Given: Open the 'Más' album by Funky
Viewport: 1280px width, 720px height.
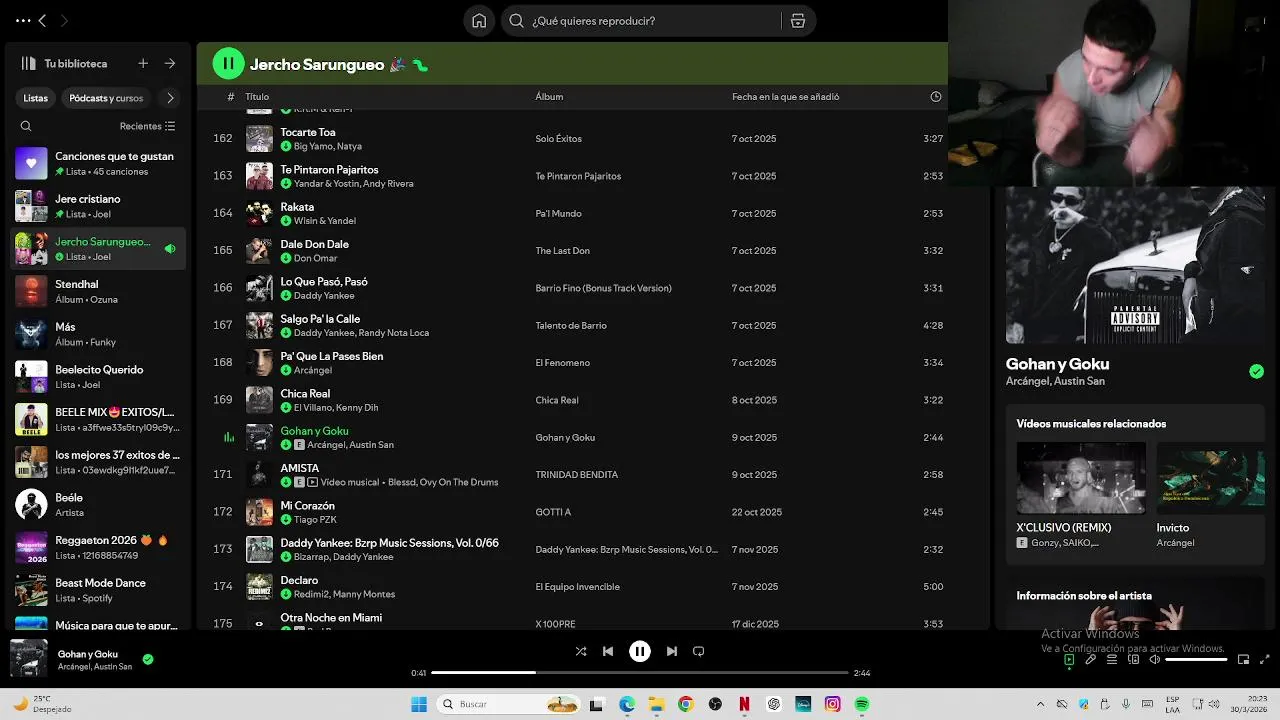Looking at the screenshot, I should coord(98,334).
